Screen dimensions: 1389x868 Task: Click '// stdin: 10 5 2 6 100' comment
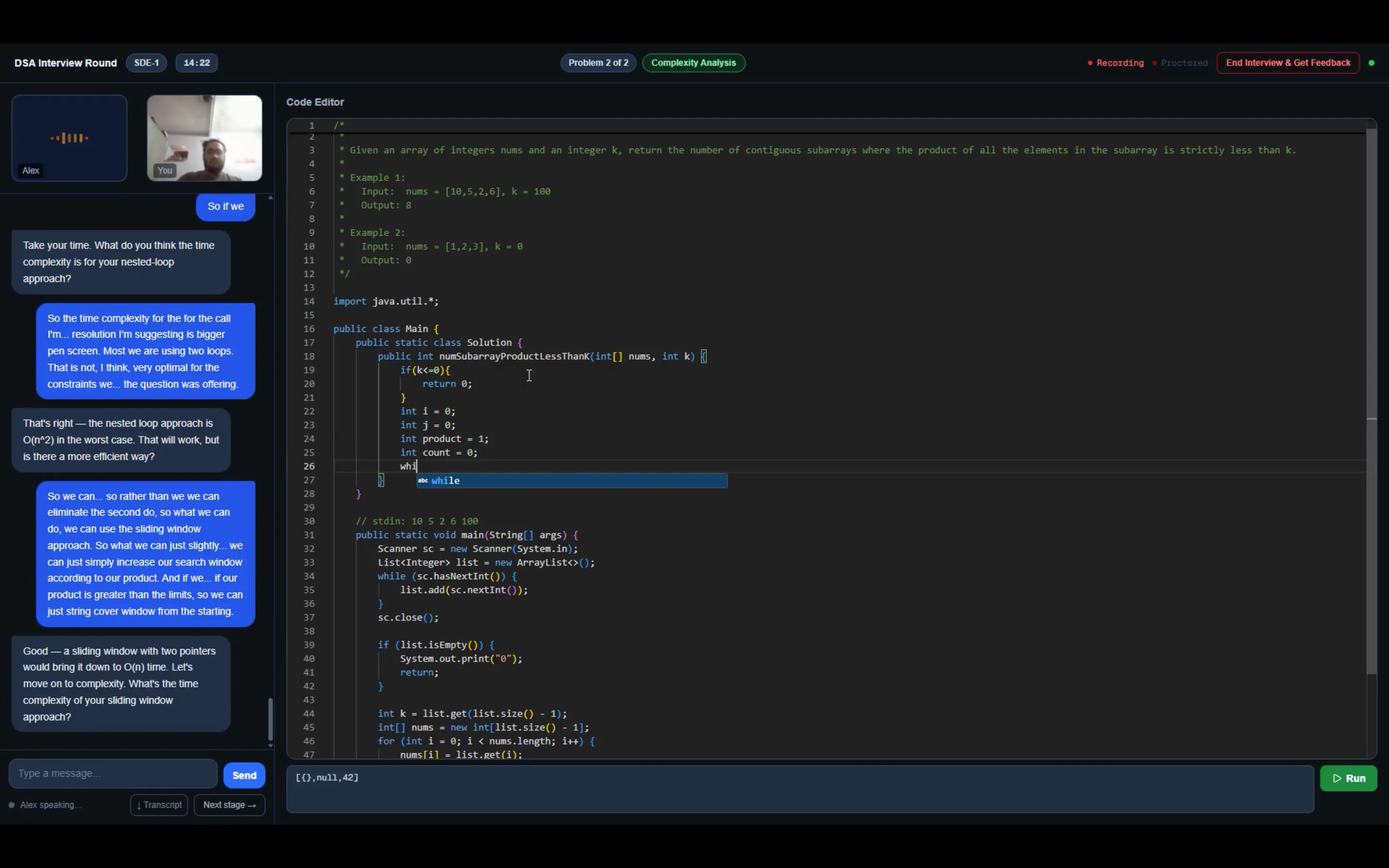click(x=417, y=521)
